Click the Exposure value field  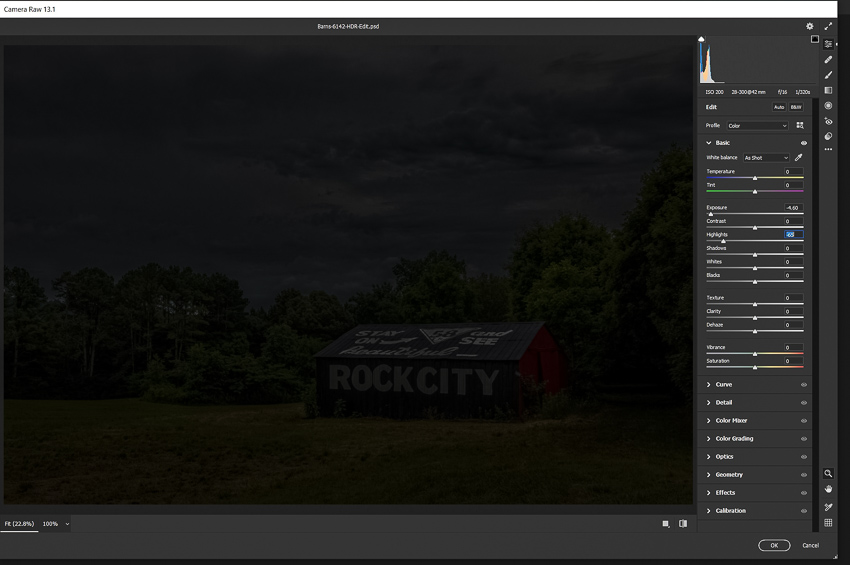click(794, 208)
